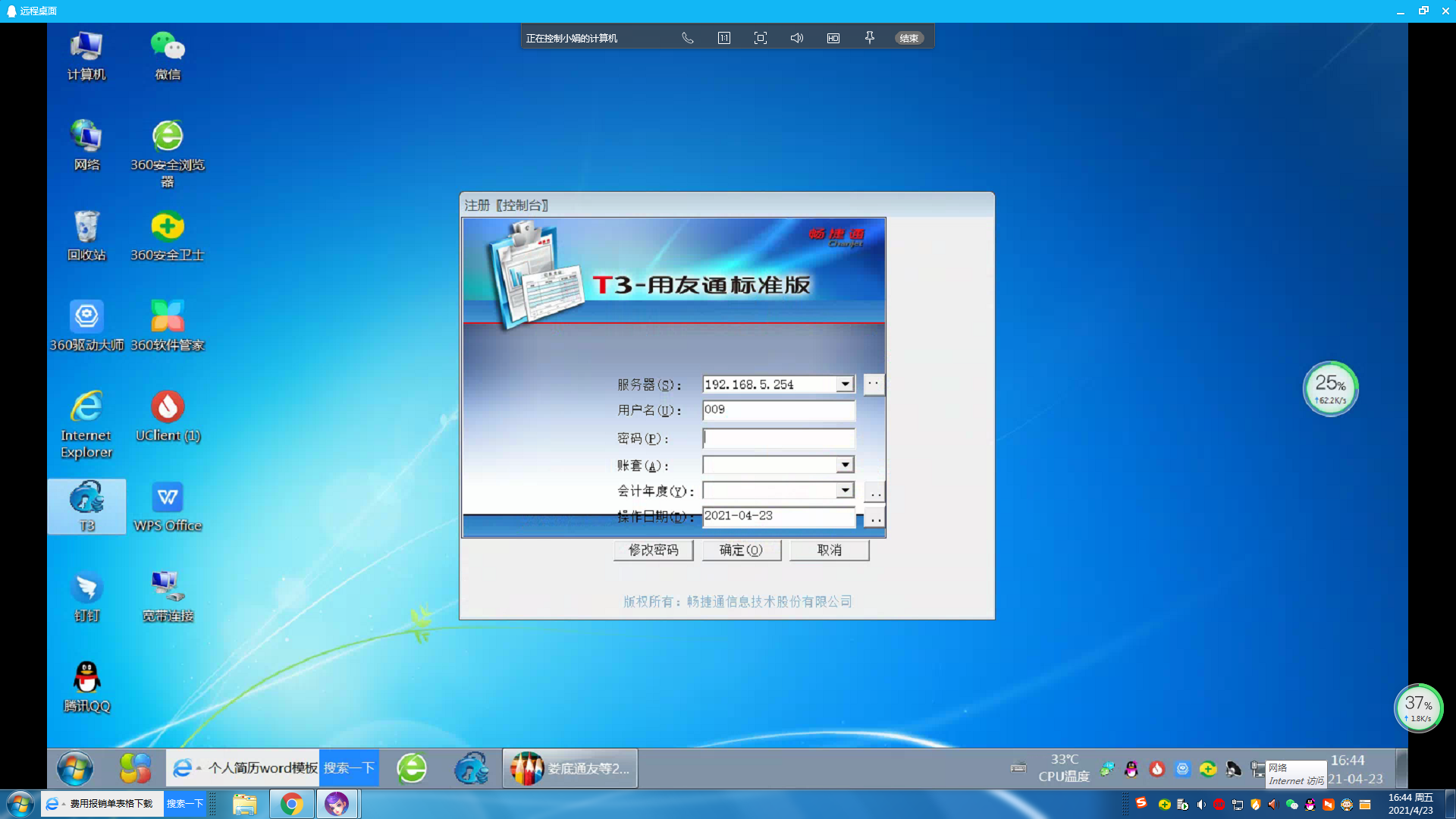
Task: Select the 360驱动大师 desktop icon
Action: click(86, 326)
